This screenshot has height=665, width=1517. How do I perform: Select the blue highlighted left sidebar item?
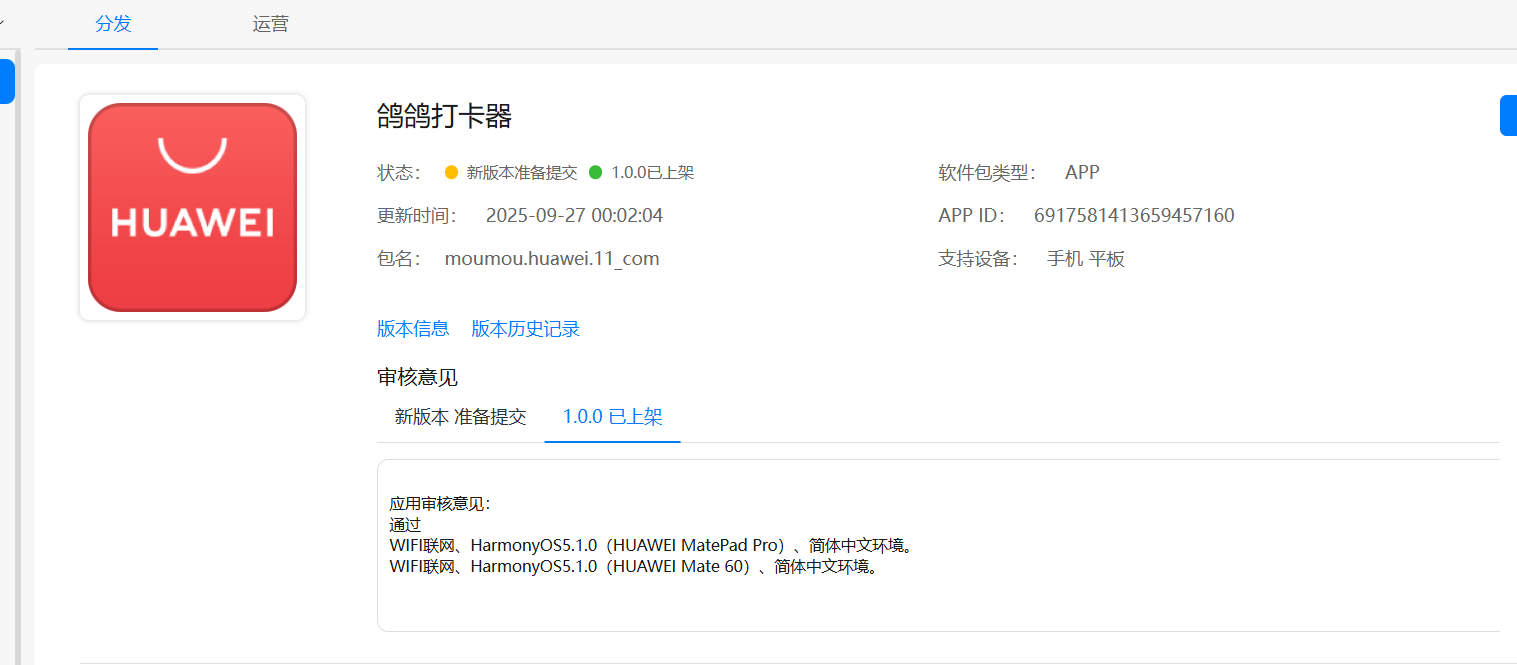(6, 81)
